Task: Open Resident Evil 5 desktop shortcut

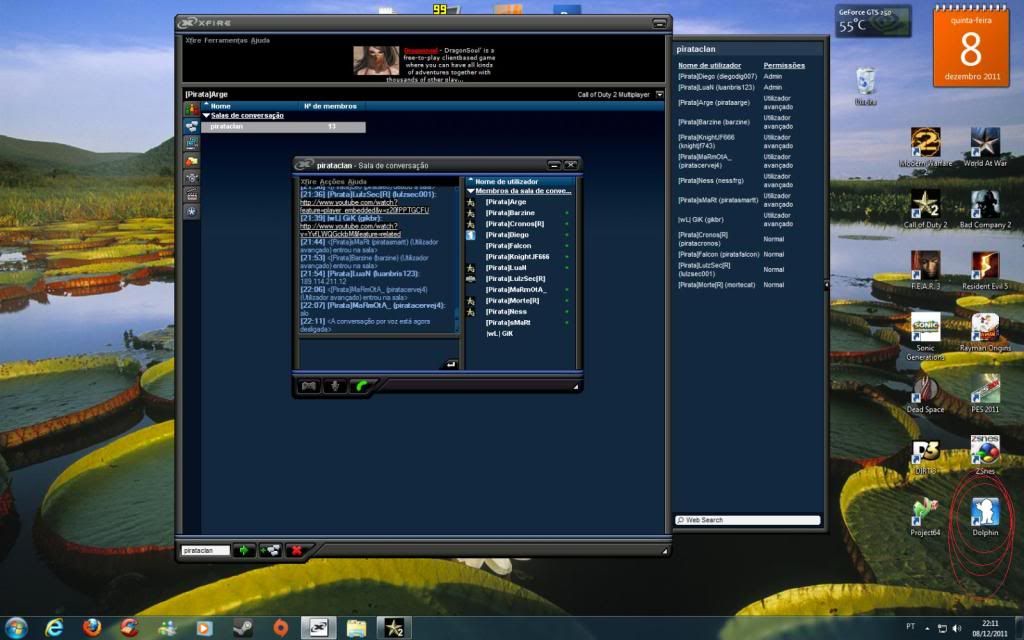Action: coord(985,270)
